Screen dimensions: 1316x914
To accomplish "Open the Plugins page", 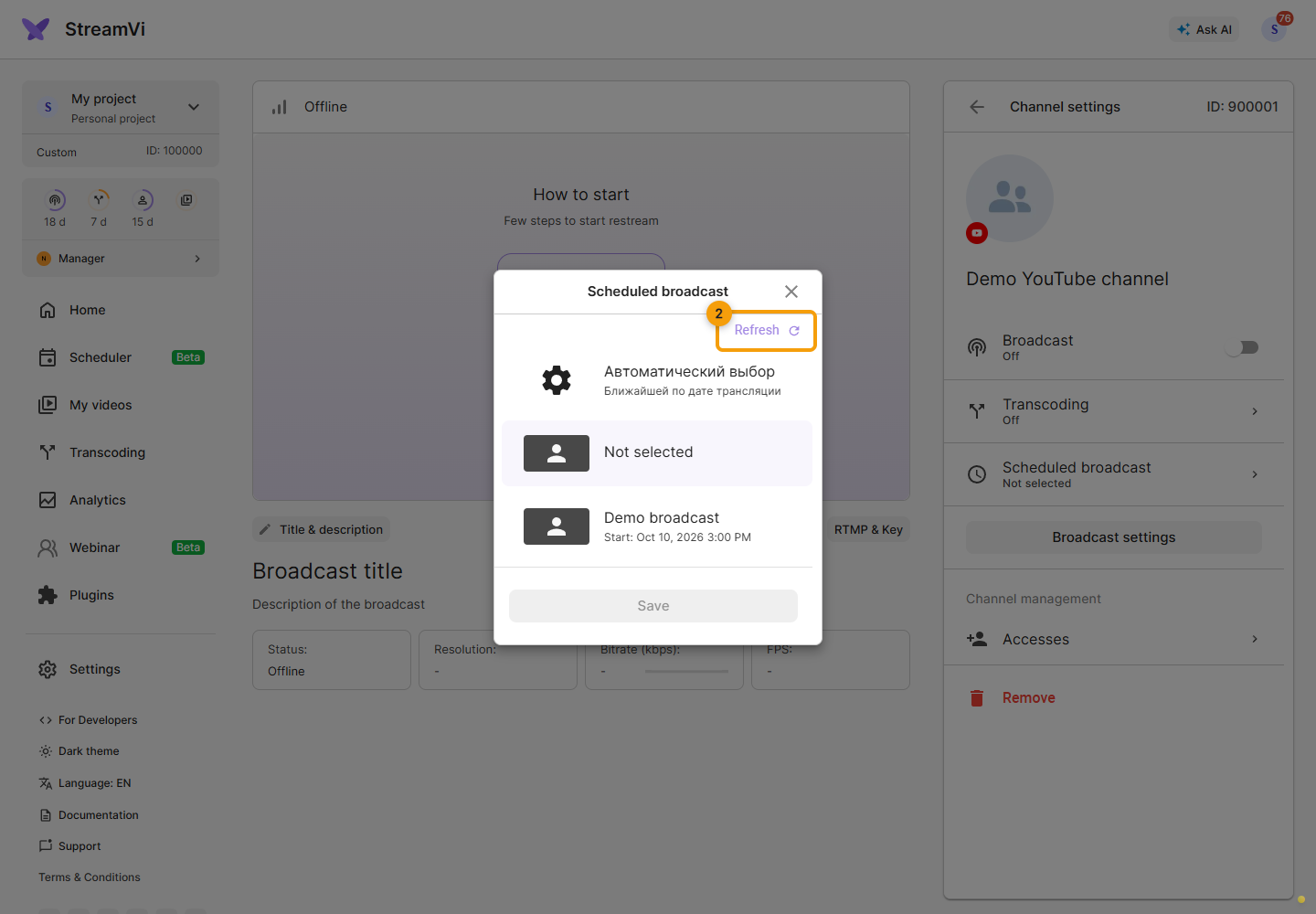I will tap(121, 595).
